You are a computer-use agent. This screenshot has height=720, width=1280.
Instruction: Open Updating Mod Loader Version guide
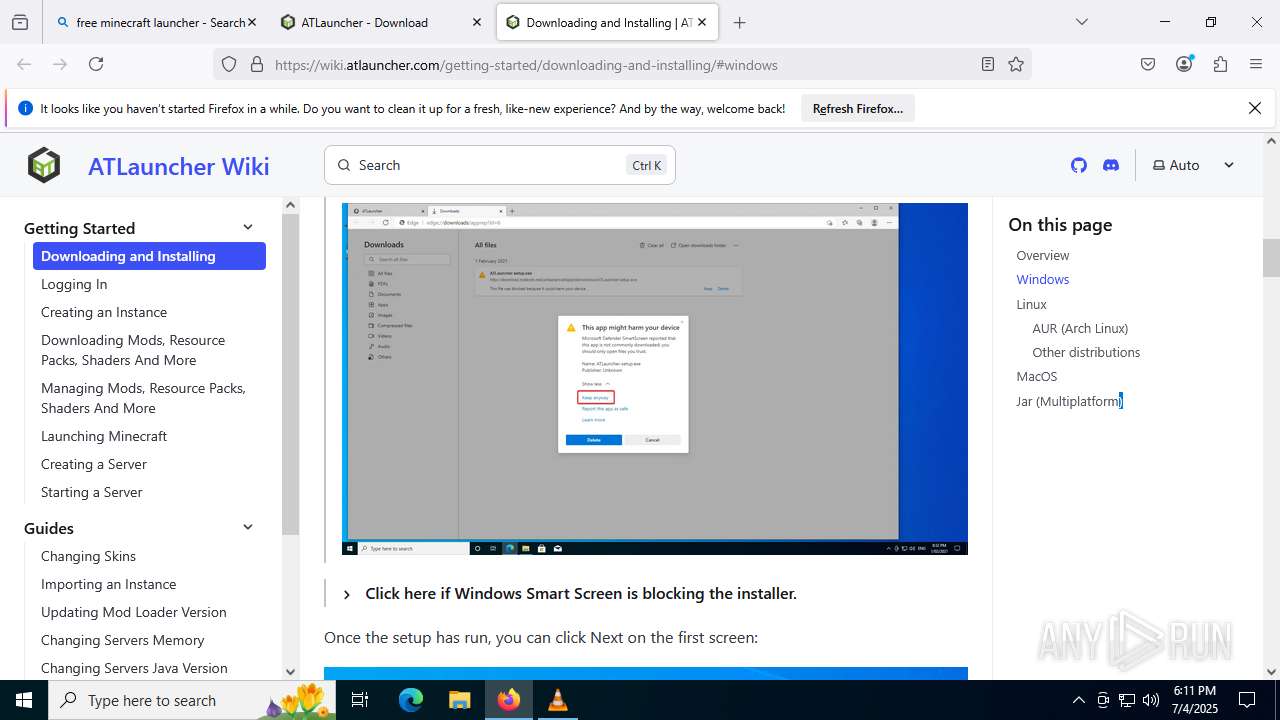pos(134,612)
